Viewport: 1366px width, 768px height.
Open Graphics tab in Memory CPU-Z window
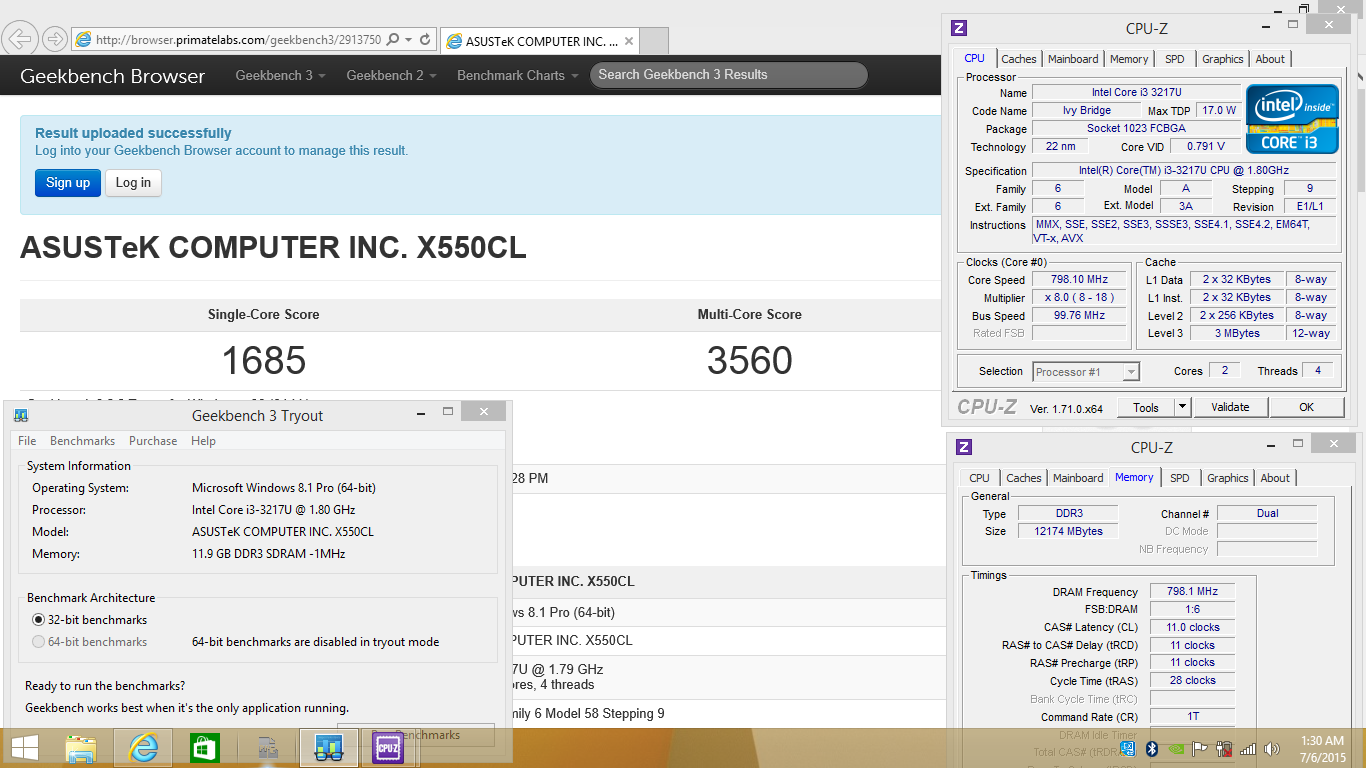click(x=1227, y=478)
